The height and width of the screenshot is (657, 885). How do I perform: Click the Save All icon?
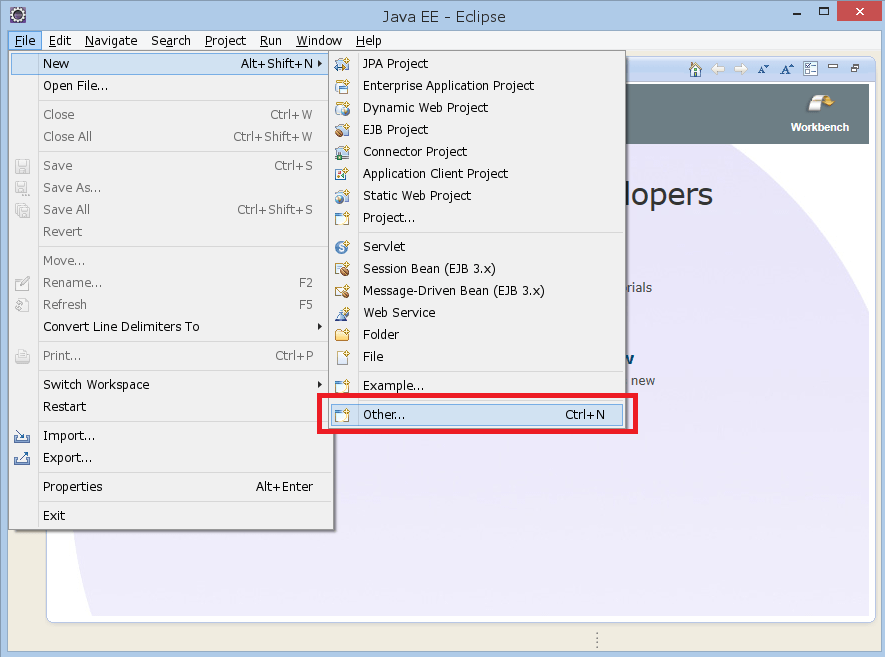coord(22,210)
